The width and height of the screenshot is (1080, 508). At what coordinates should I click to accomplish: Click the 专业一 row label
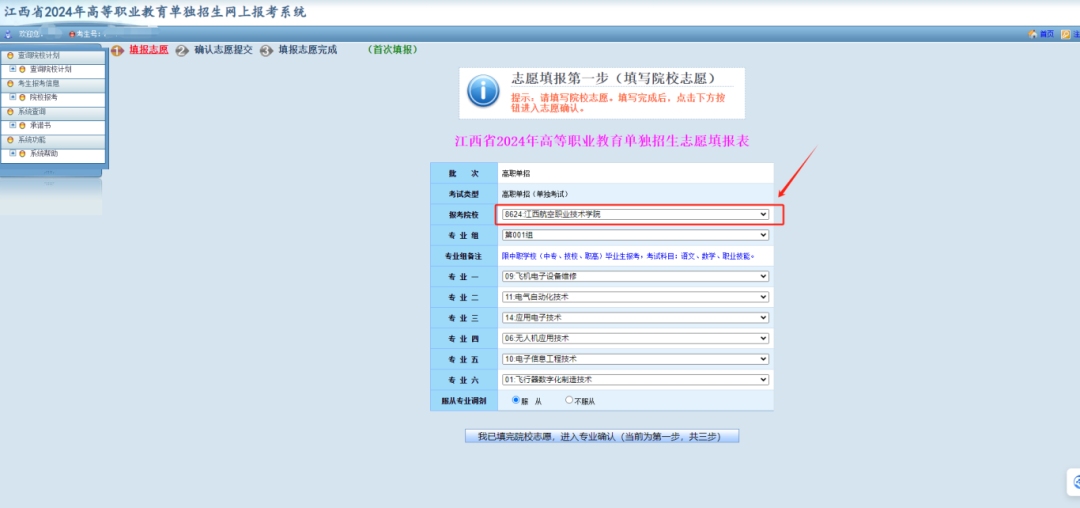pyautogui.click(x=464, y=276)
